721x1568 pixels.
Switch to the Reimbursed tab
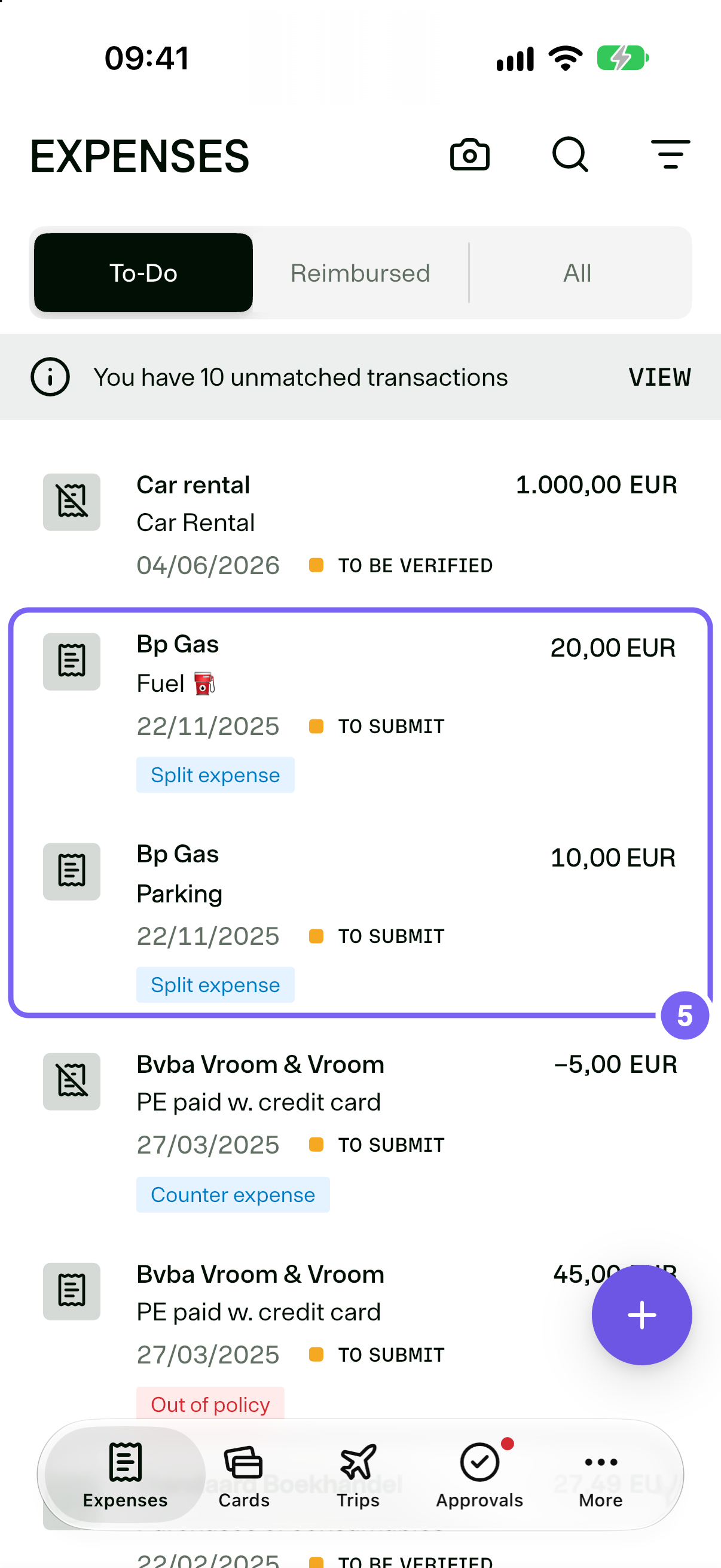pyautogui.click(x=360, y=273)
